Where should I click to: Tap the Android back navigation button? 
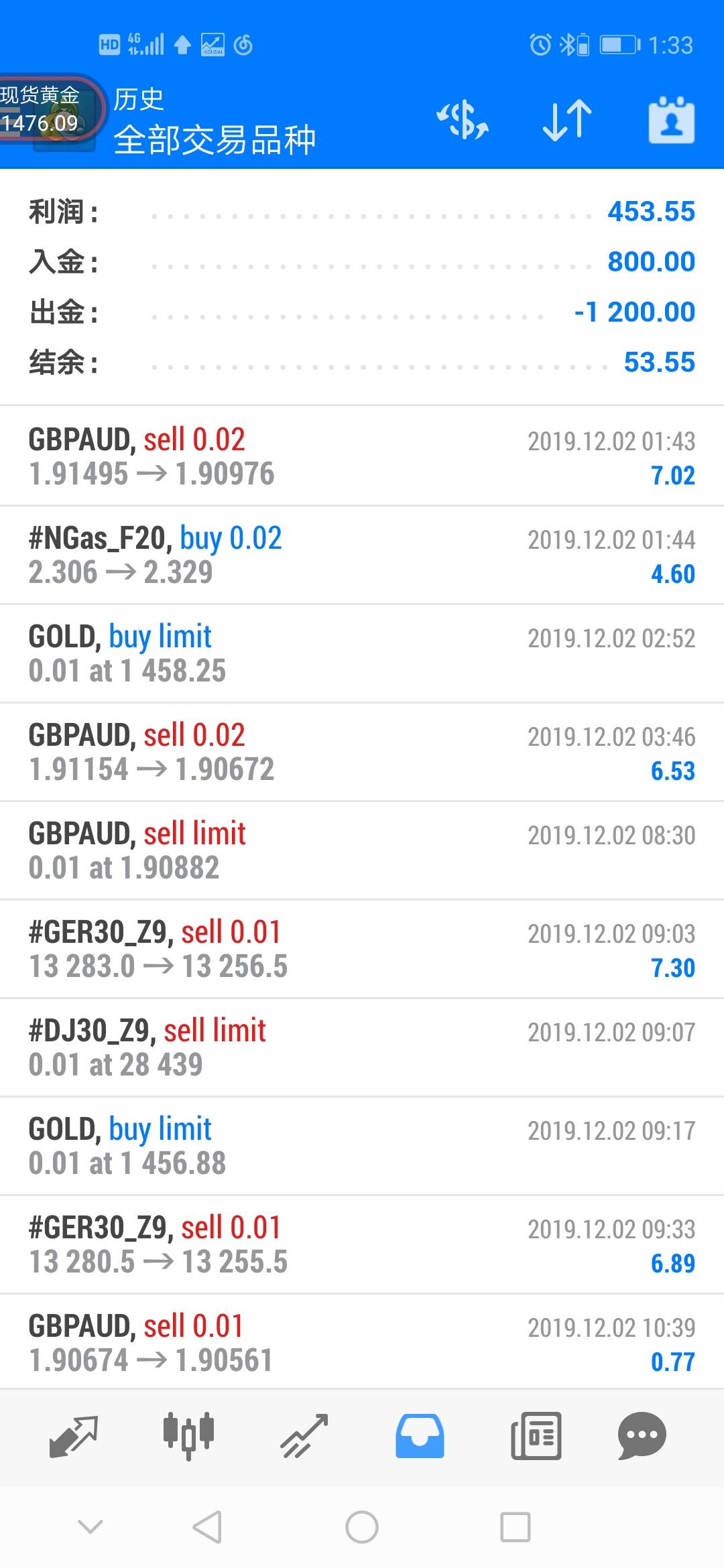pyautogui.click(x=207, y=1527)
